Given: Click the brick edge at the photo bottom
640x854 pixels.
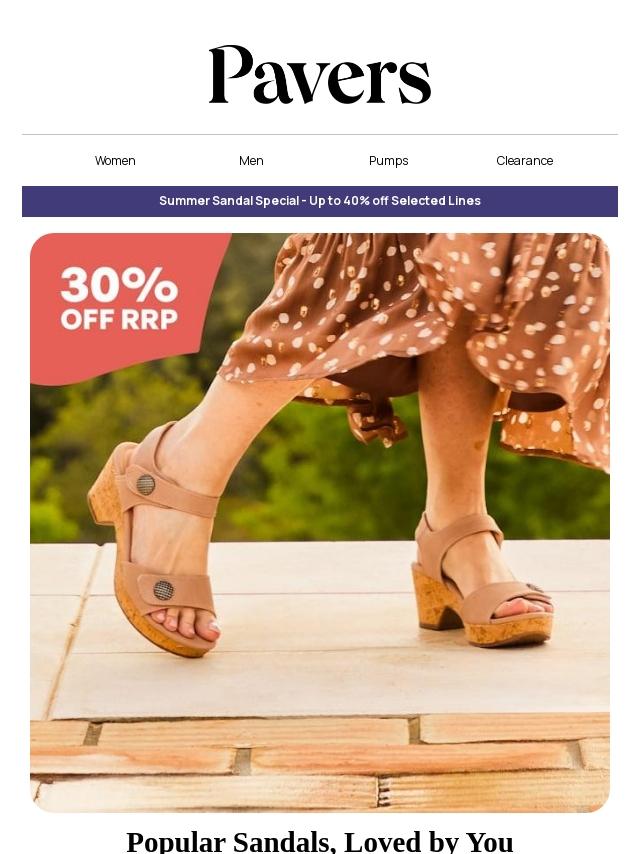Looking at the screenshot, I should tap(320, 762).
